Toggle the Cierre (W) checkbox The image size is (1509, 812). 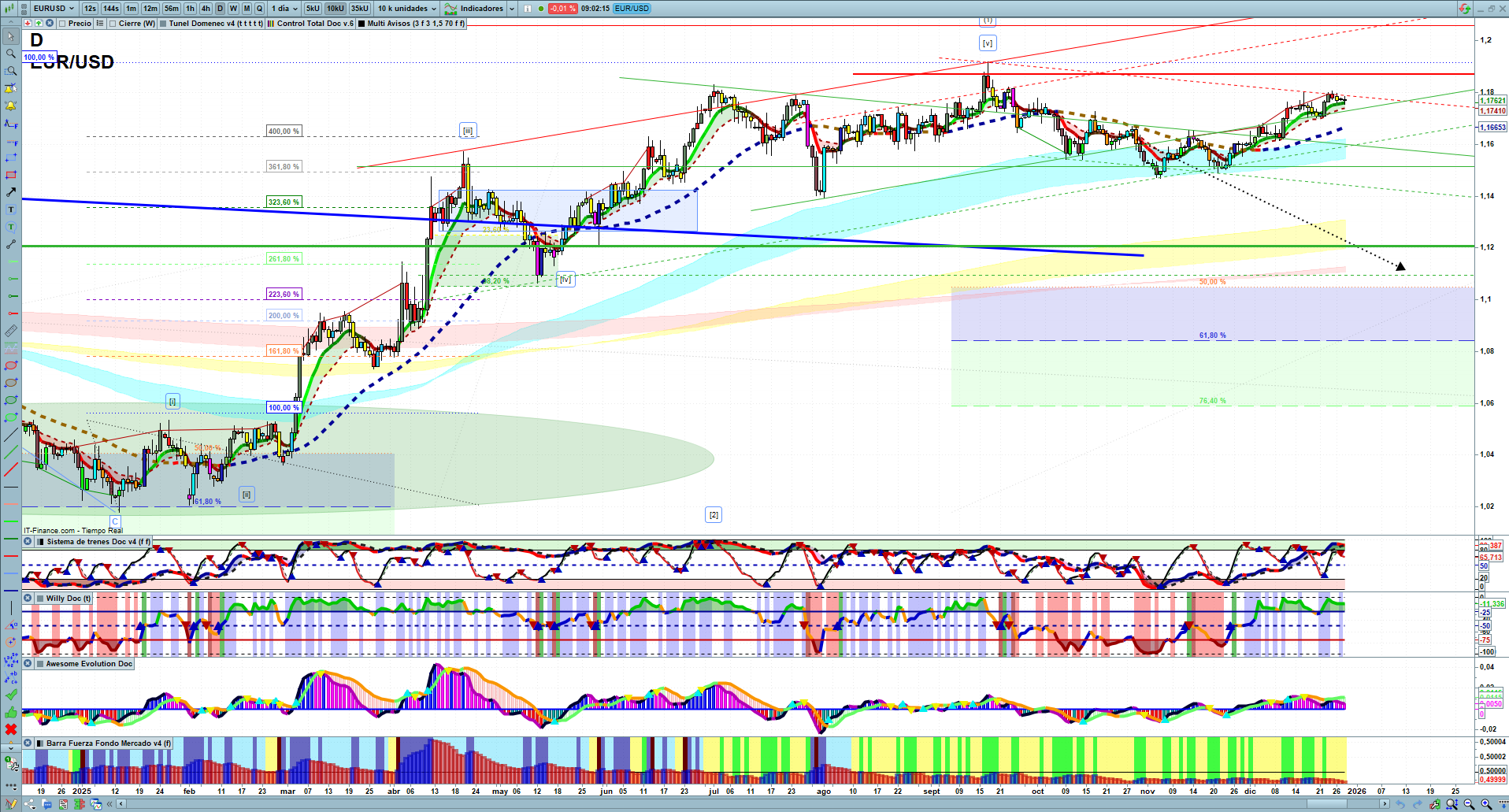[x=113, y=24]
